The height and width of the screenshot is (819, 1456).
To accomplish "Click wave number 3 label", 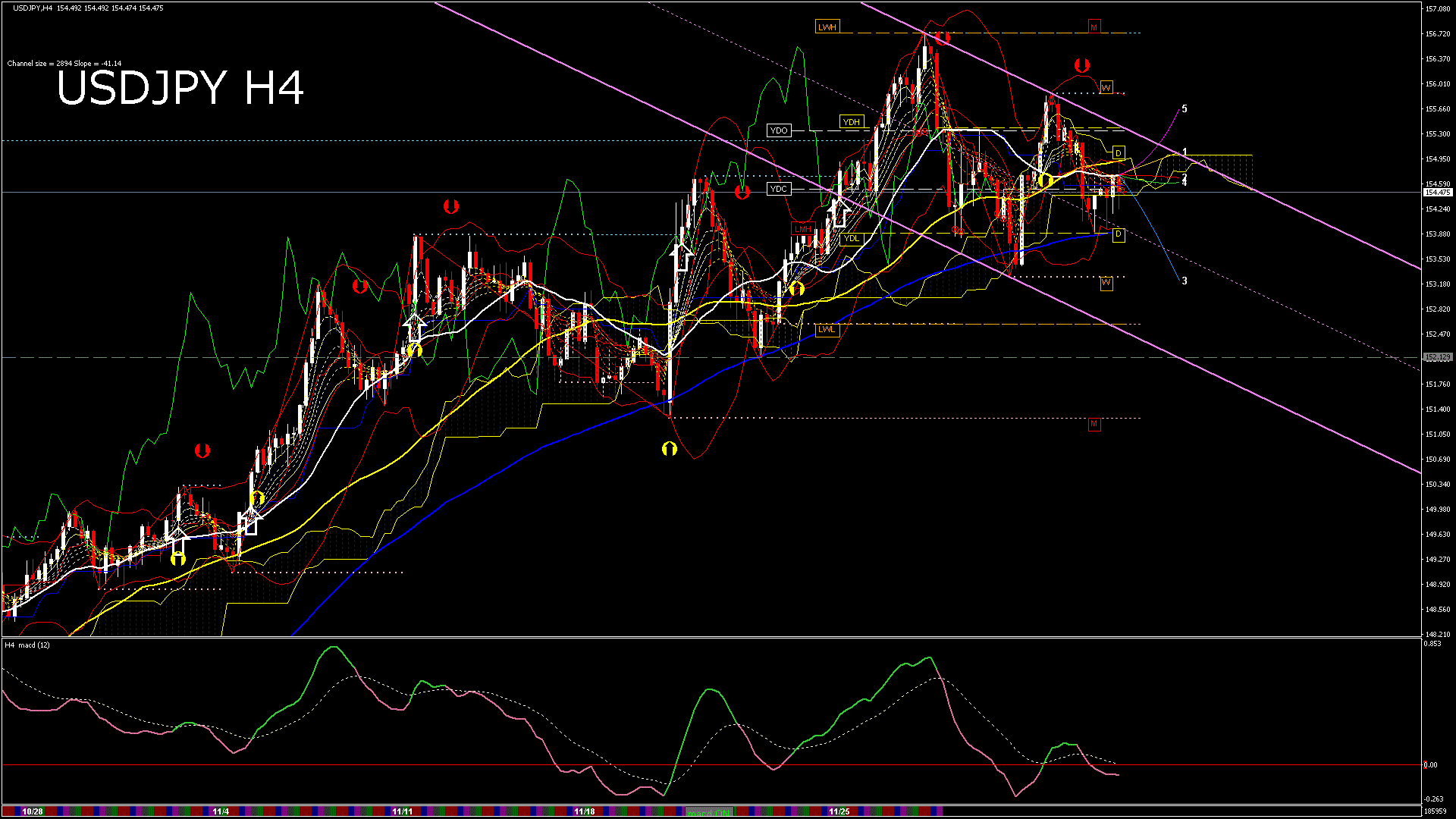I will [x=1185, y=281].
